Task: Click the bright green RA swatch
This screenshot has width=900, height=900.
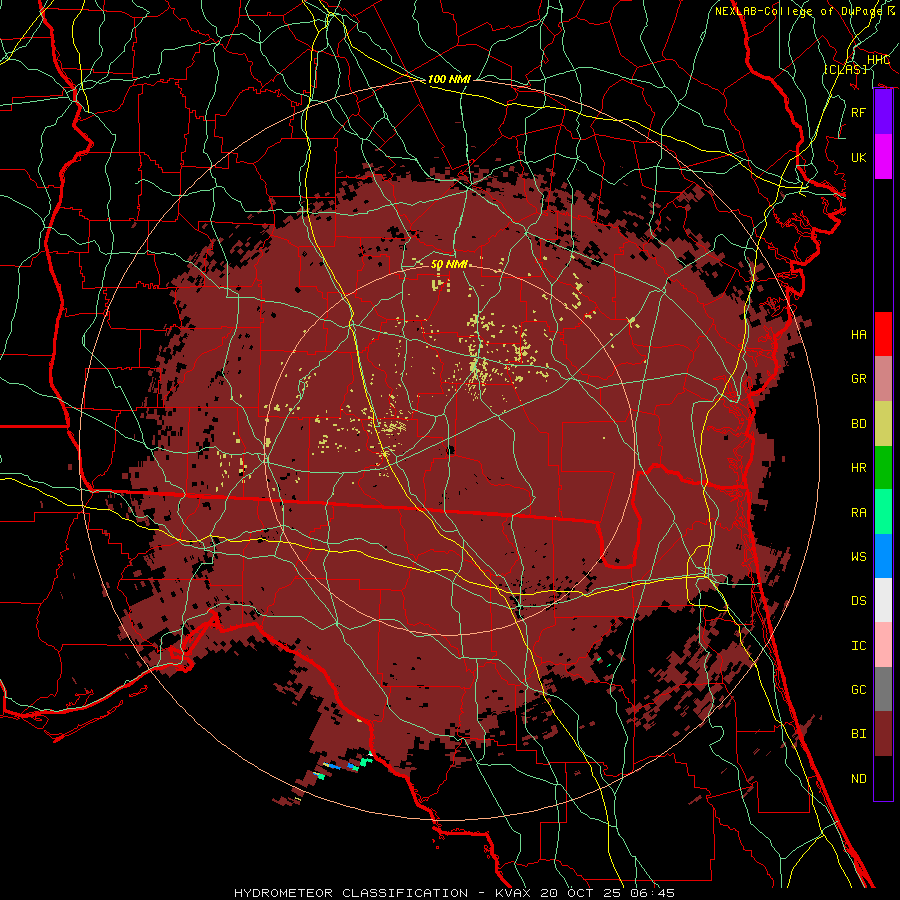Action: [x=883, y=512]
